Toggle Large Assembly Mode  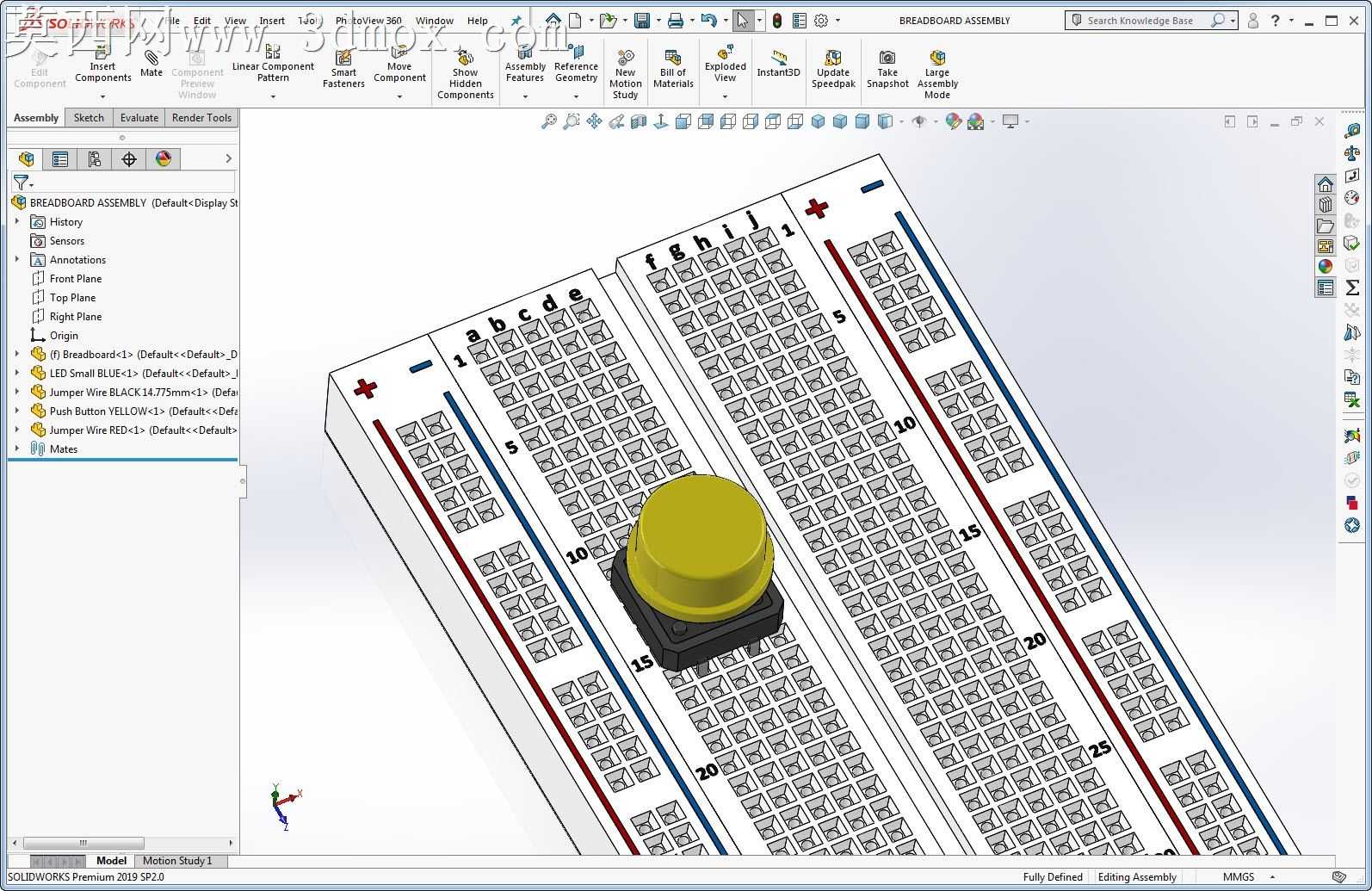pyautogui.click(x=937, y=74)
